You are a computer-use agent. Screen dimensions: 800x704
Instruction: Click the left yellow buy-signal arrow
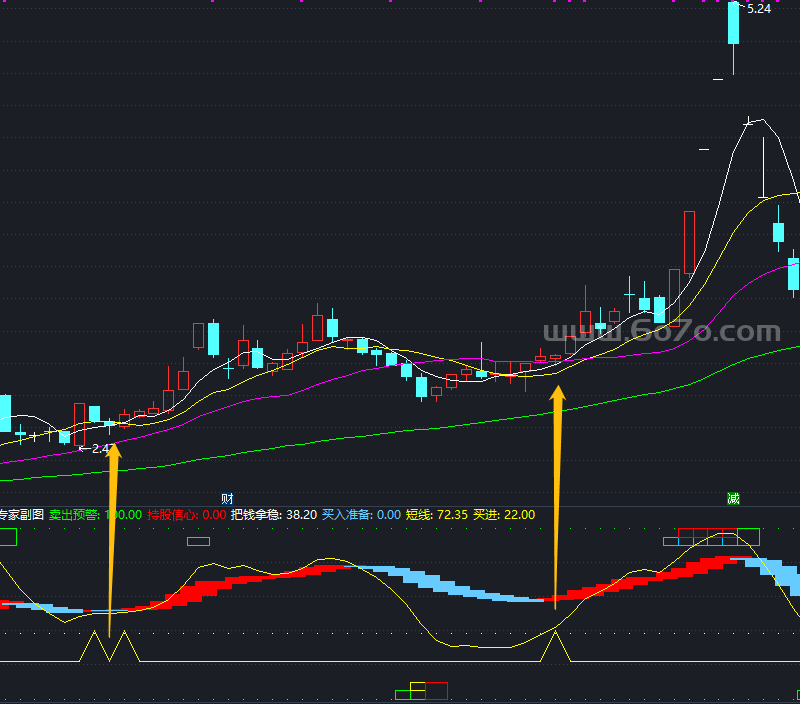point(113,530)
